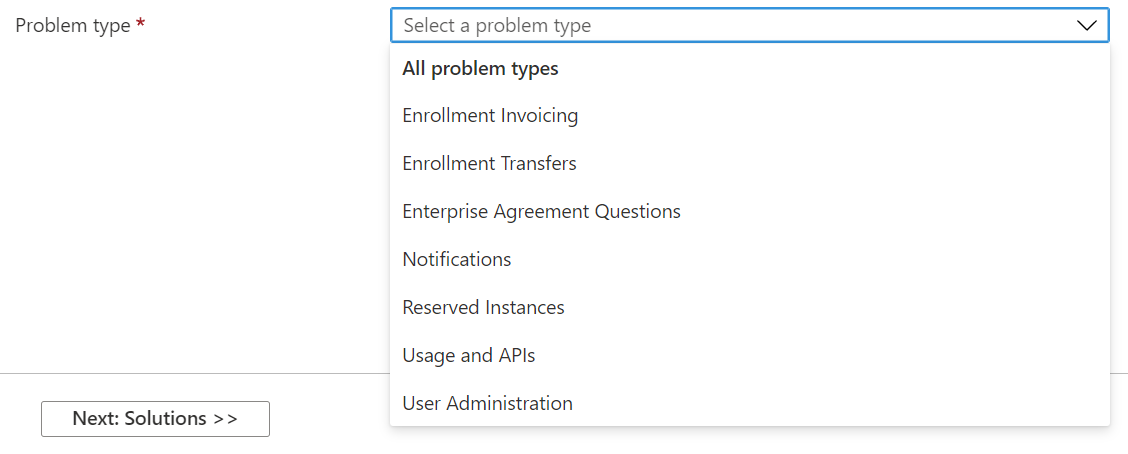1128x454 pixels.
Task: Pick Enterprise Agreement Questions problem type
Action: coord(541,212)
